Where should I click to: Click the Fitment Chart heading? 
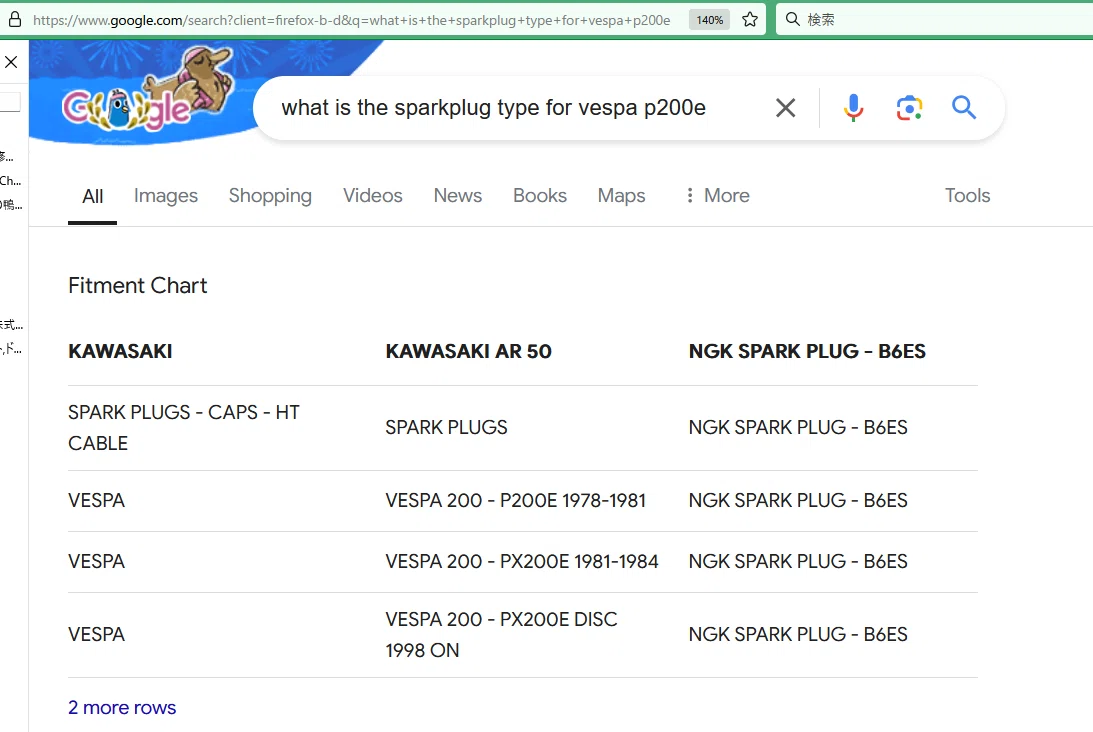point(137,286)
